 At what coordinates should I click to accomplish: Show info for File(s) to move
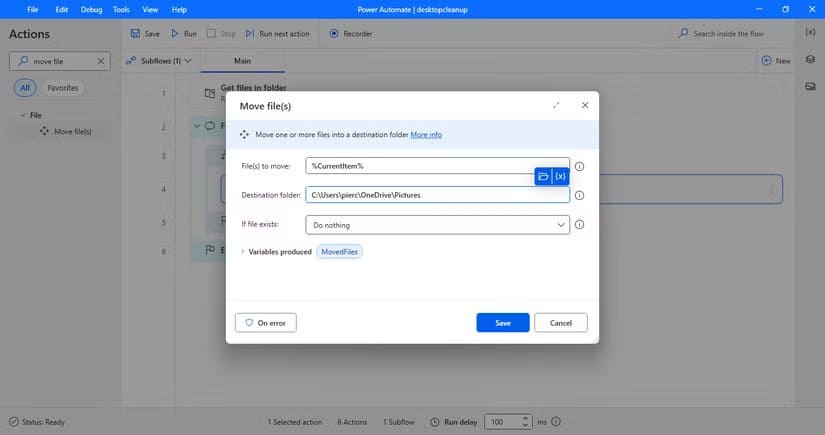click(579, 166)
